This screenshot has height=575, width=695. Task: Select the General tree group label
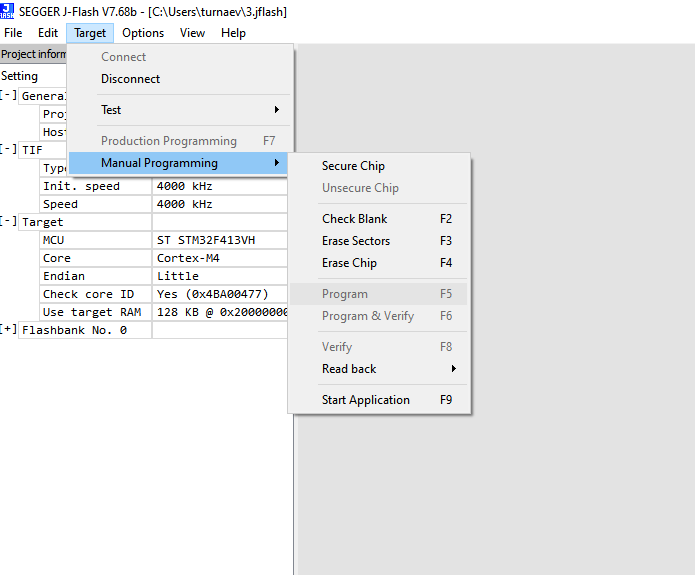point(43,96)
